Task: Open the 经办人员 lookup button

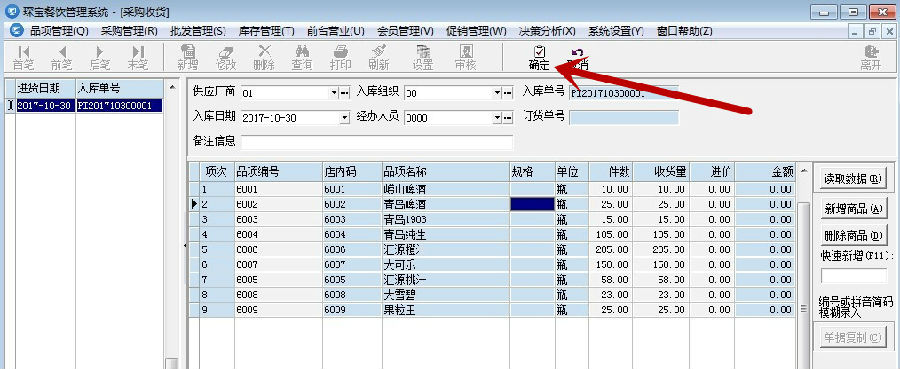Action: pos(508,118)
